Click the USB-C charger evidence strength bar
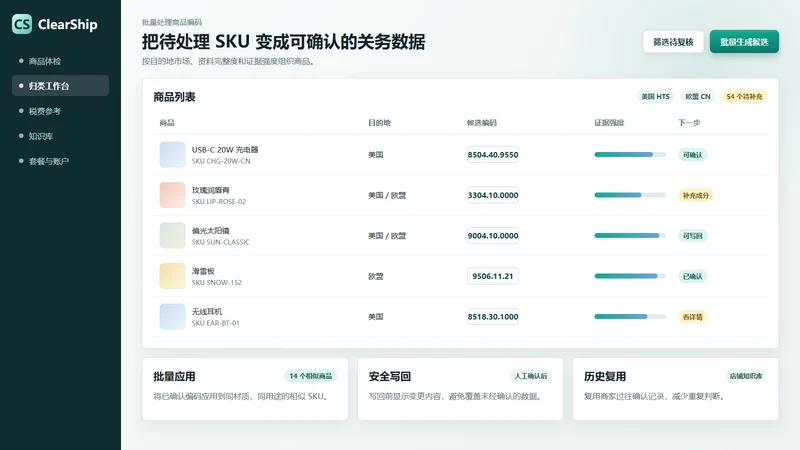The image size is (800, 450). point(630,155)
